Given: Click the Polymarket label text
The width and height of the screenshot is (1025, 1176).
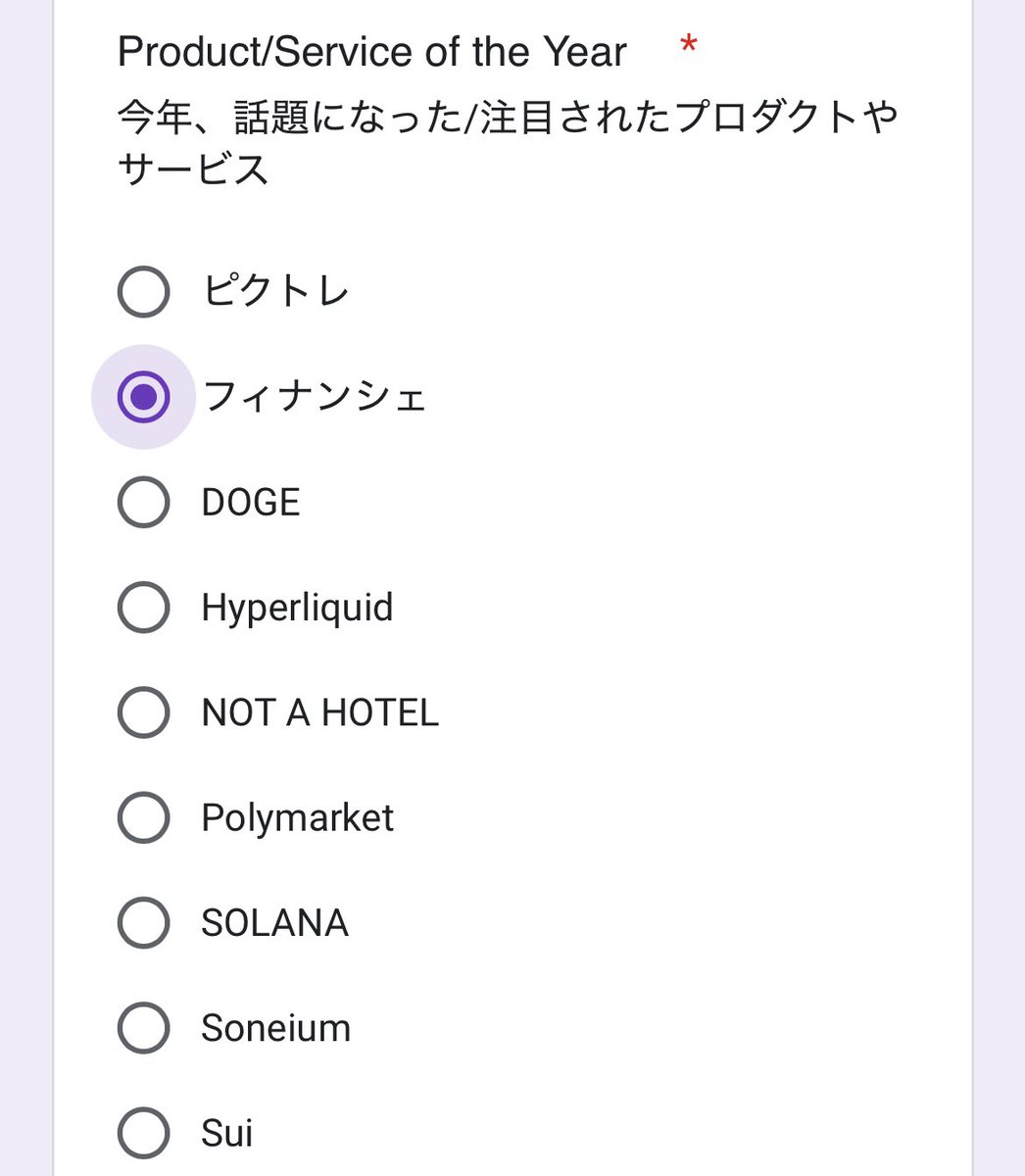Looking at the screenshot, I should 297,819.
